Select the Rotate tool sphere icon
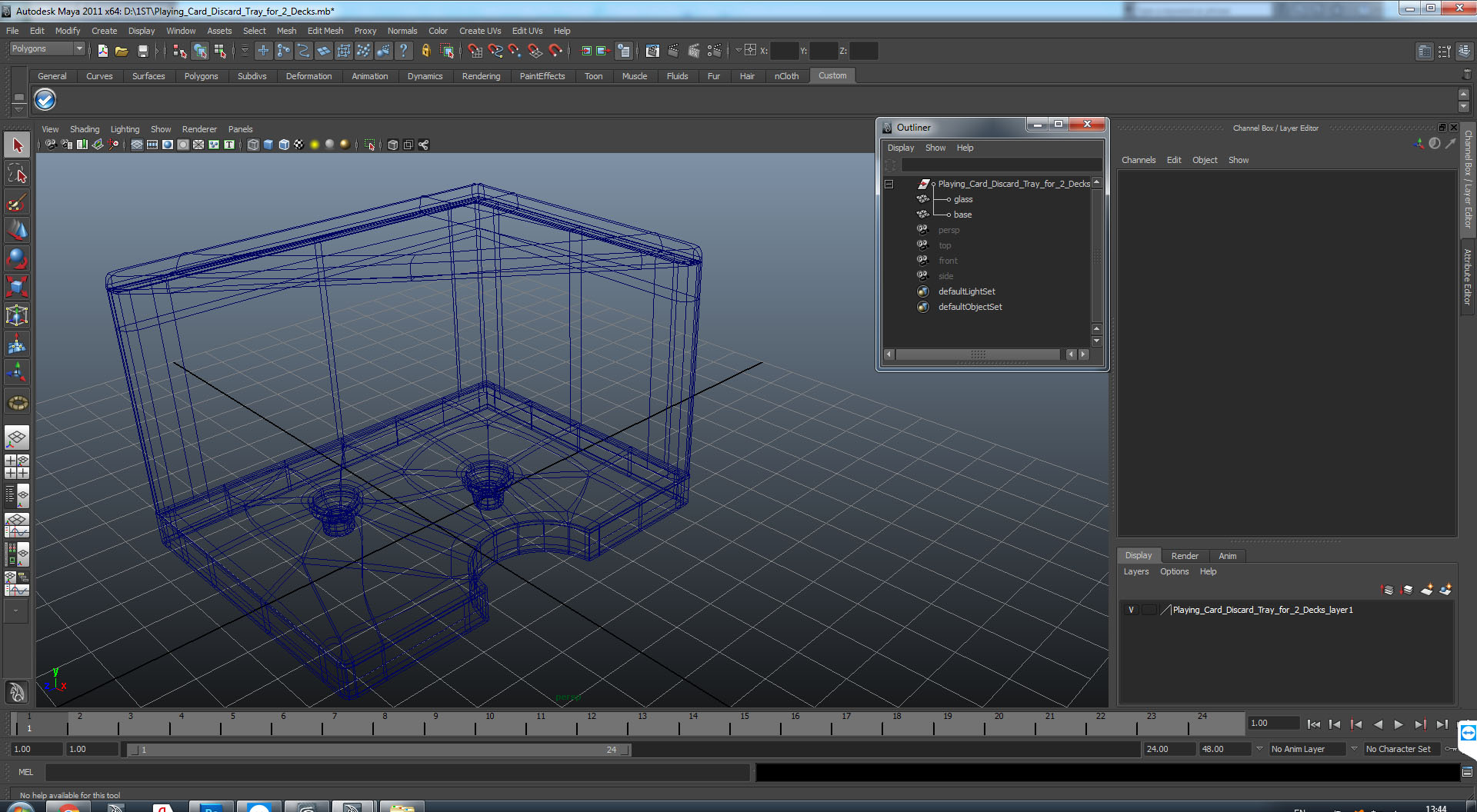Image resolution: width=1477 pixels, height=812 pixels. click(x=17, y=258)
